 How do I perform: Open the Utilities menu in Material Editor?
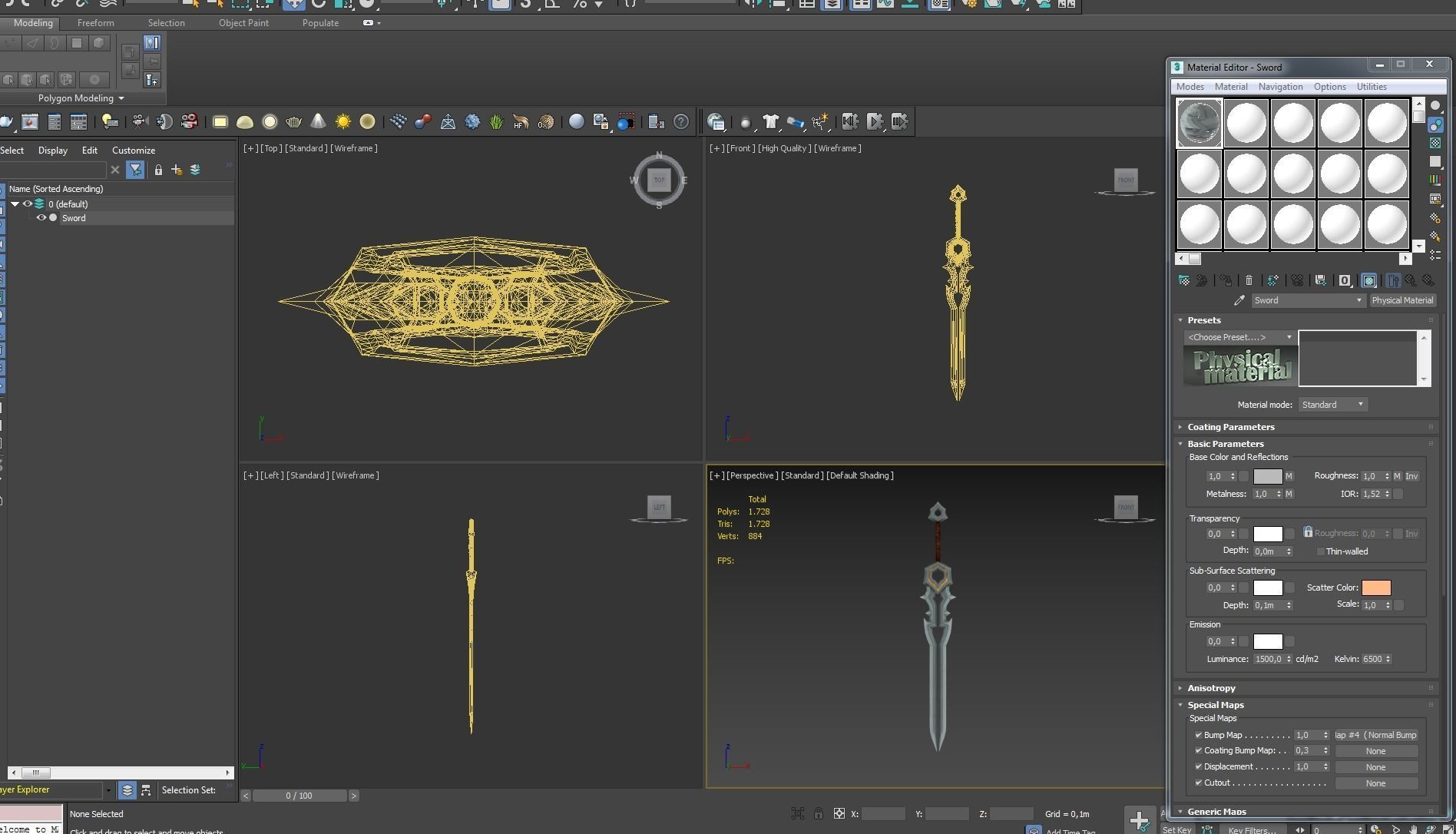pos(1372,87)
